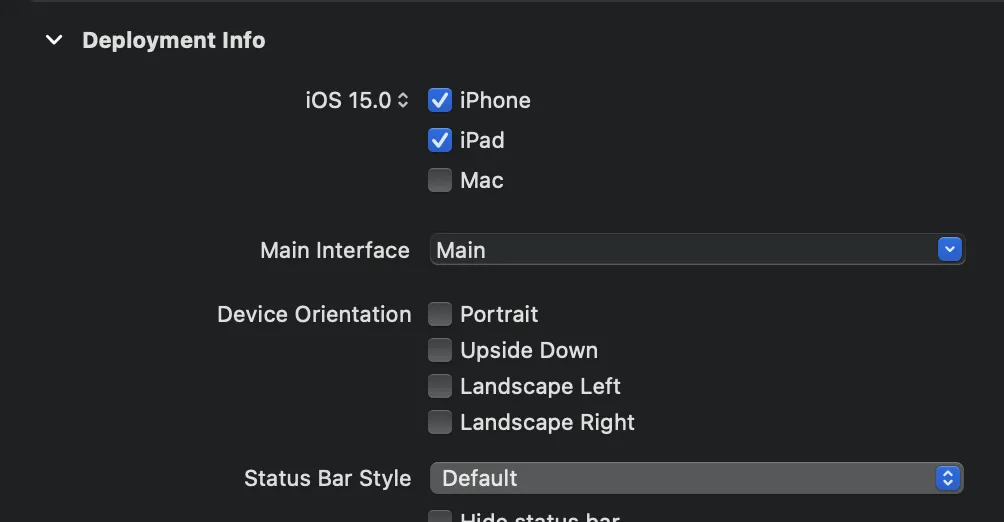This screenshot has width=1004, height=522.
Task: Uncheck the iPhone device checkbox
Action: click(440, 100)
